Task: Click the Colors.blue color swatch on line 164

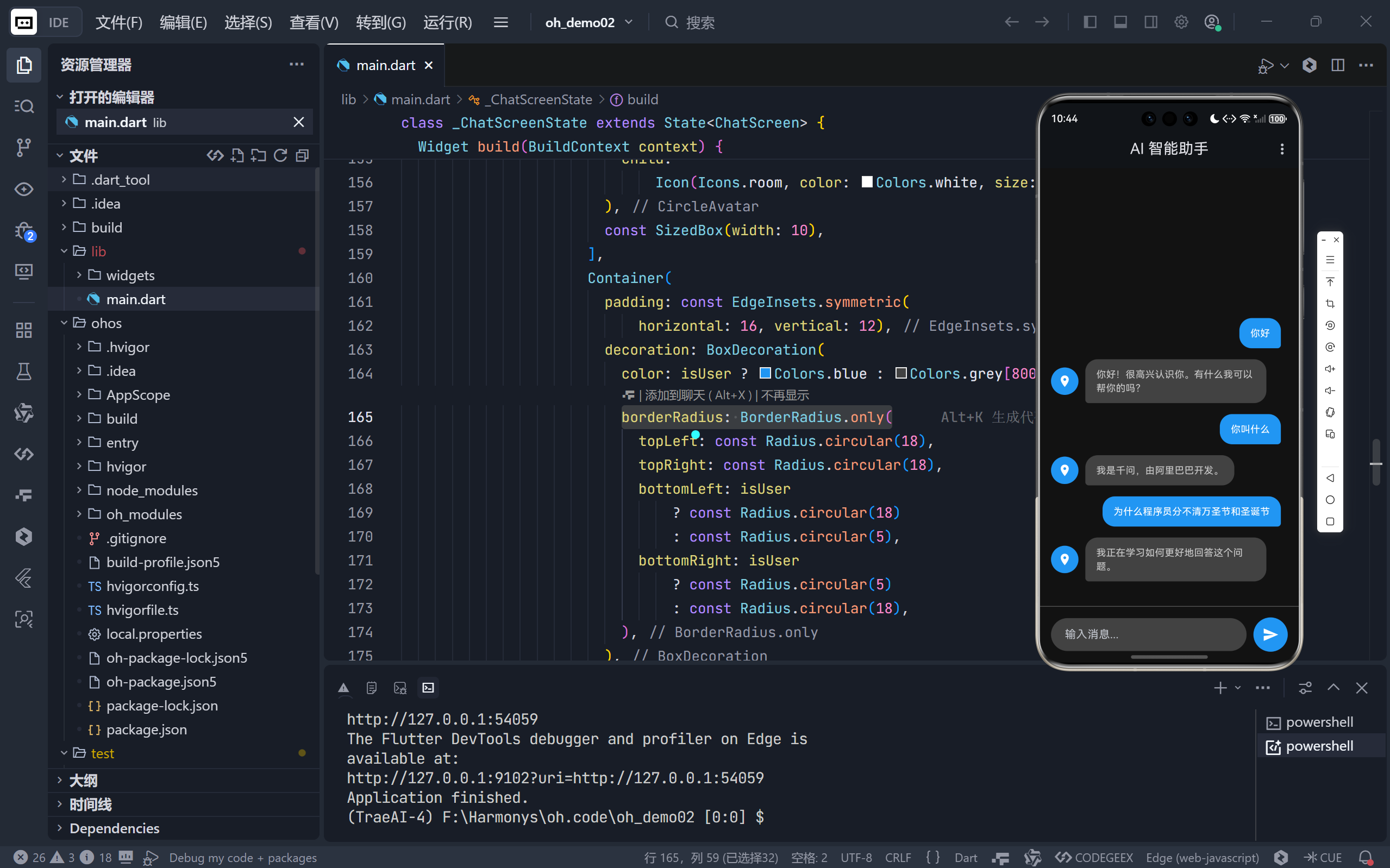Action: pyautogui.click(x=765, y=374)
